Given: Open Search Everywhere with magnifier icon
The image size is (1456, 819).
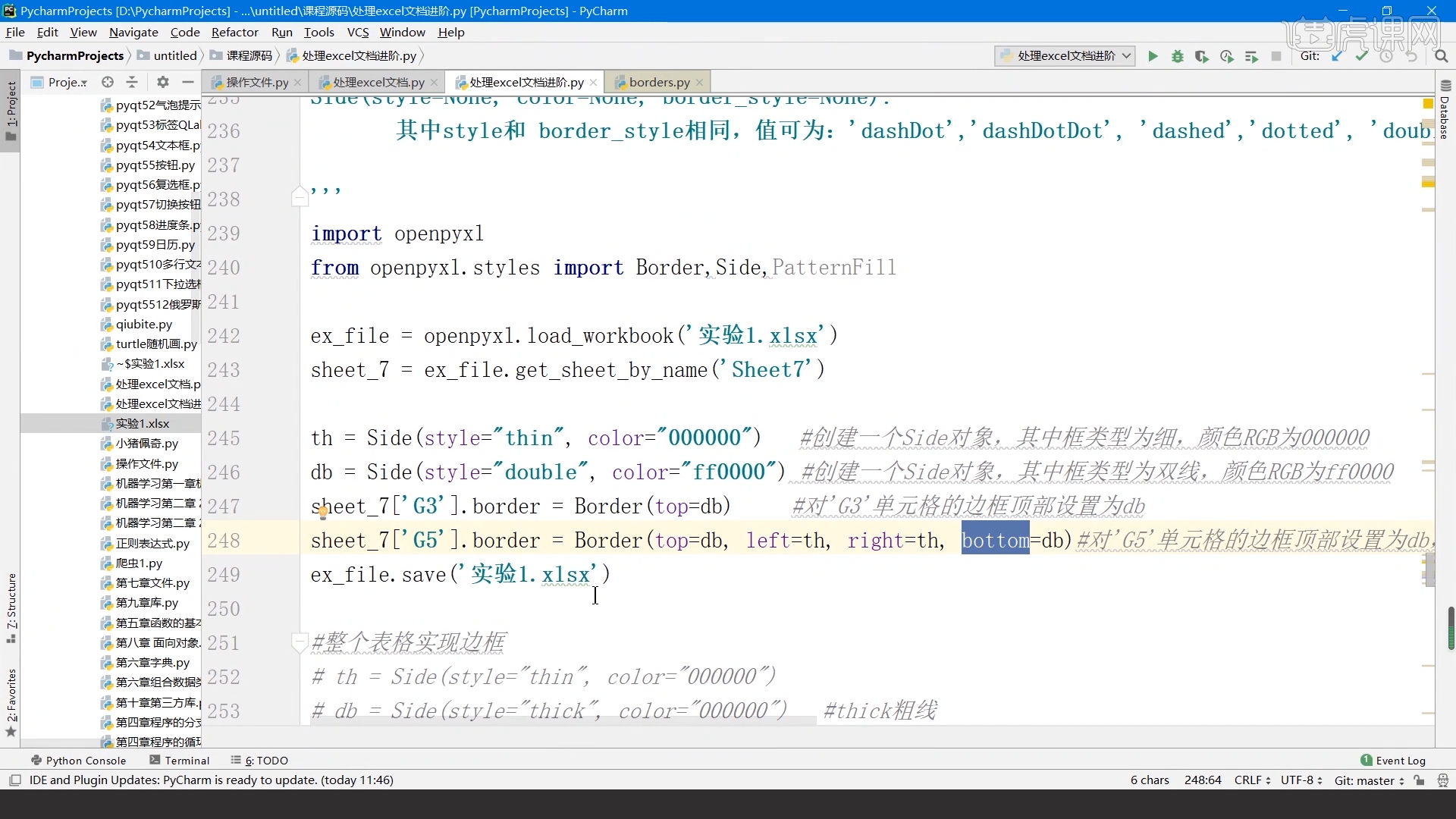Looking at the screenshot, I should point(1442,56).
